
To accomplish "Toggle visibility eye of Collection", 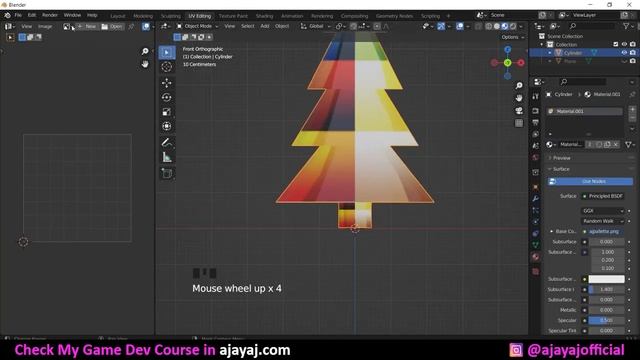I will (624, 44).
